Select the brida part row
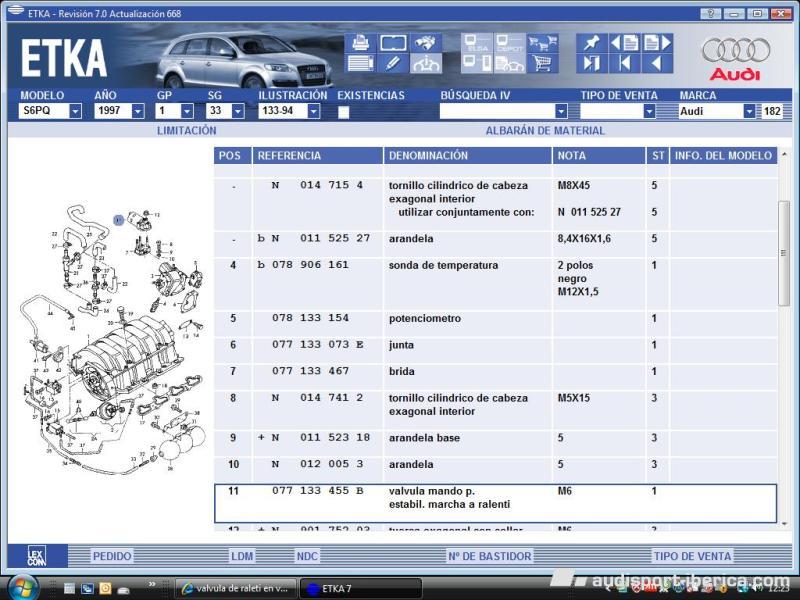Image resolution: width=800 pixels, height=600 pixels. tap(495, 377)
